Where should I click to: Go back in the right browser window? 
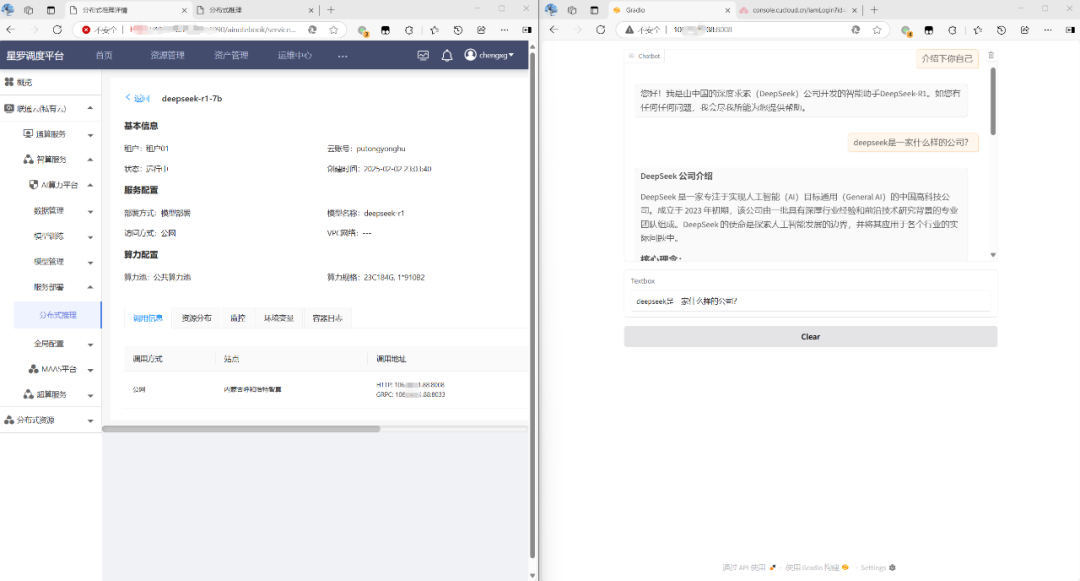click(x=554, y=30)
